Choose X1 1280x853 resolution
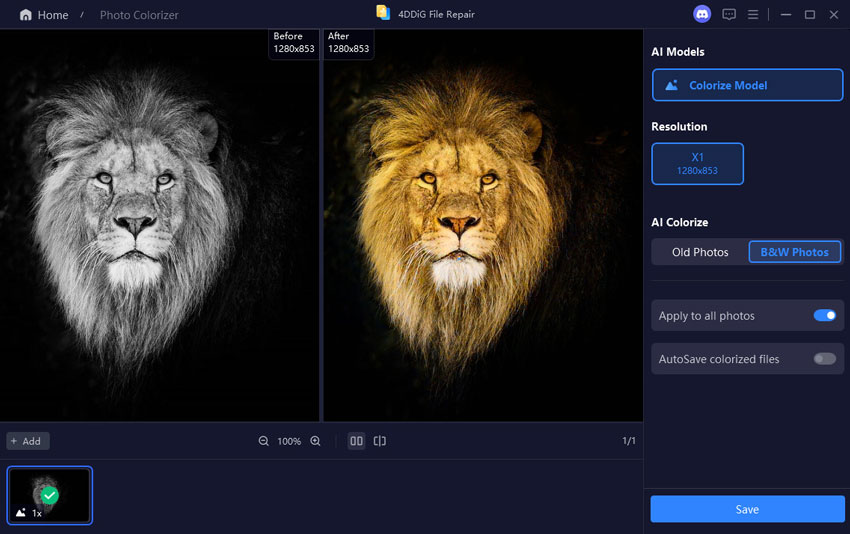Screen dimensions: 850x534 pos(697,164)
